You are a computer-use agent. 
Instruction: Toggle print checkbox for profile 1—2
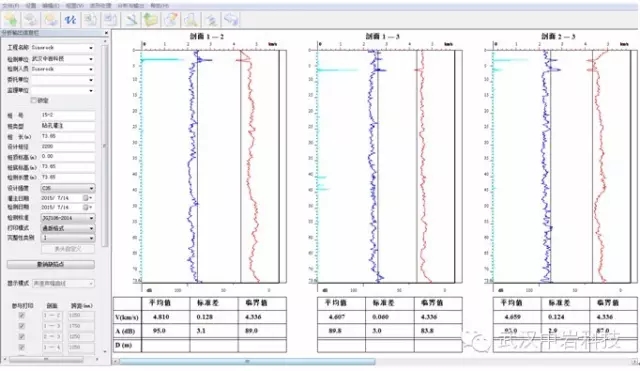point(22,315)
